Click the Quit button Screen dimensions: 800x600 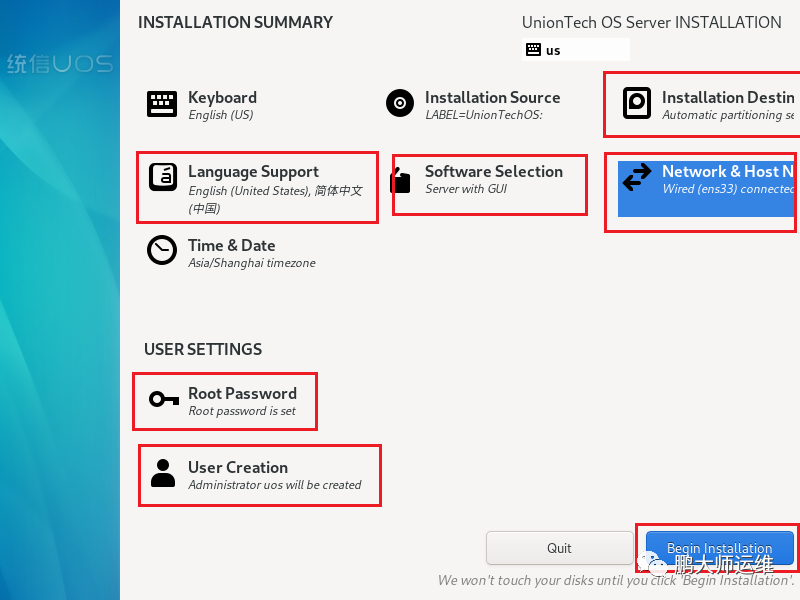click(x=560, y=548)
